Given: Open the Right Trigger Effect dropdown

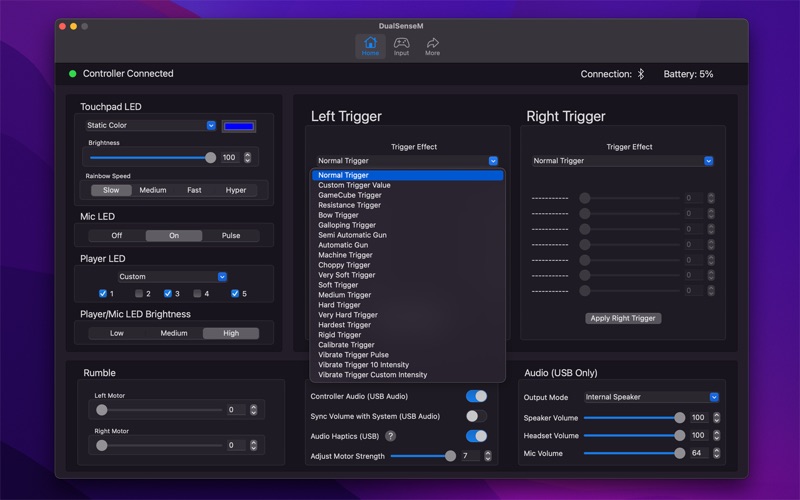Looking at the screenshot, I should click(622, 161).
